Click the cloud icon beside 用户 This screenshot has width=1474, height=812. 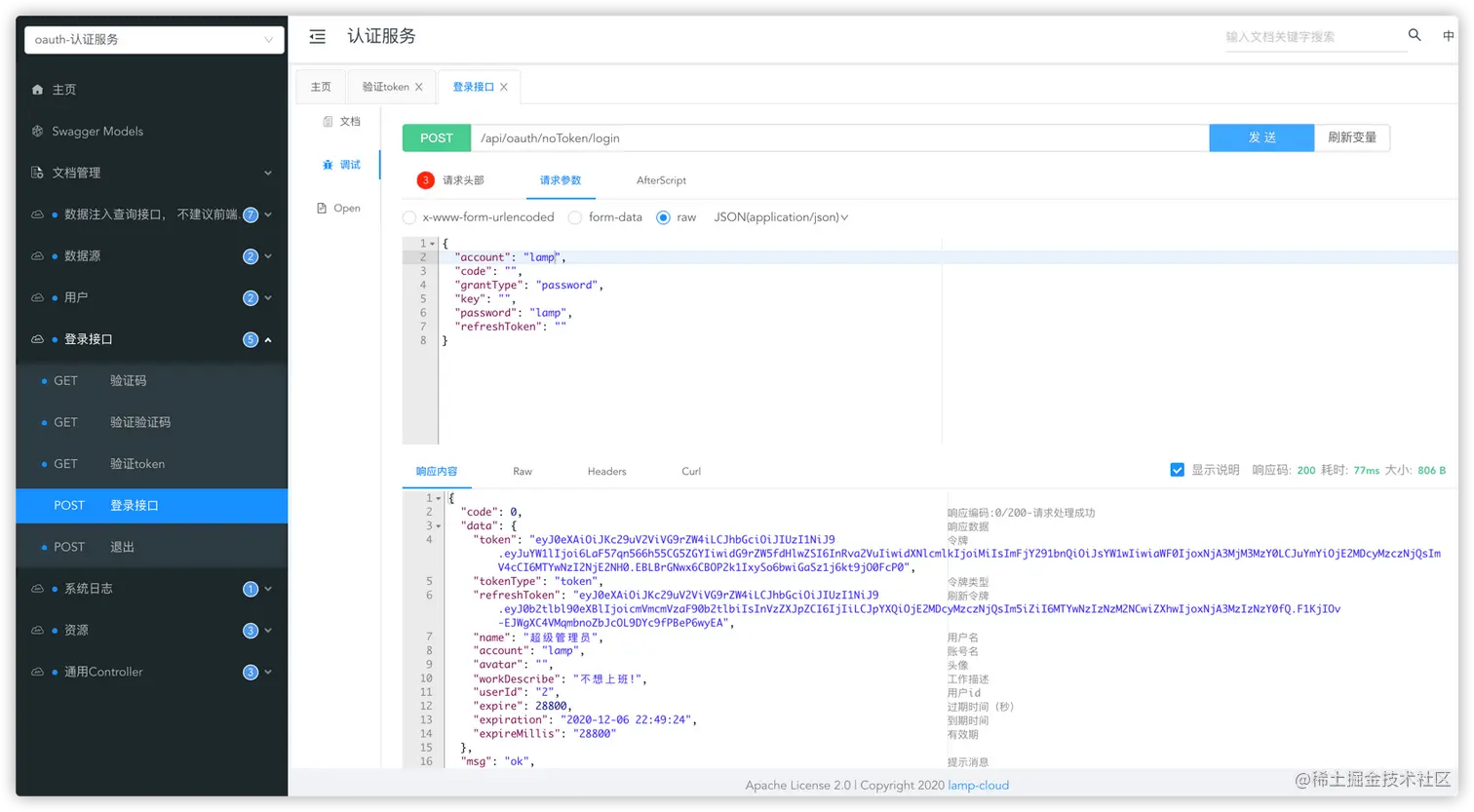point(37,297)
